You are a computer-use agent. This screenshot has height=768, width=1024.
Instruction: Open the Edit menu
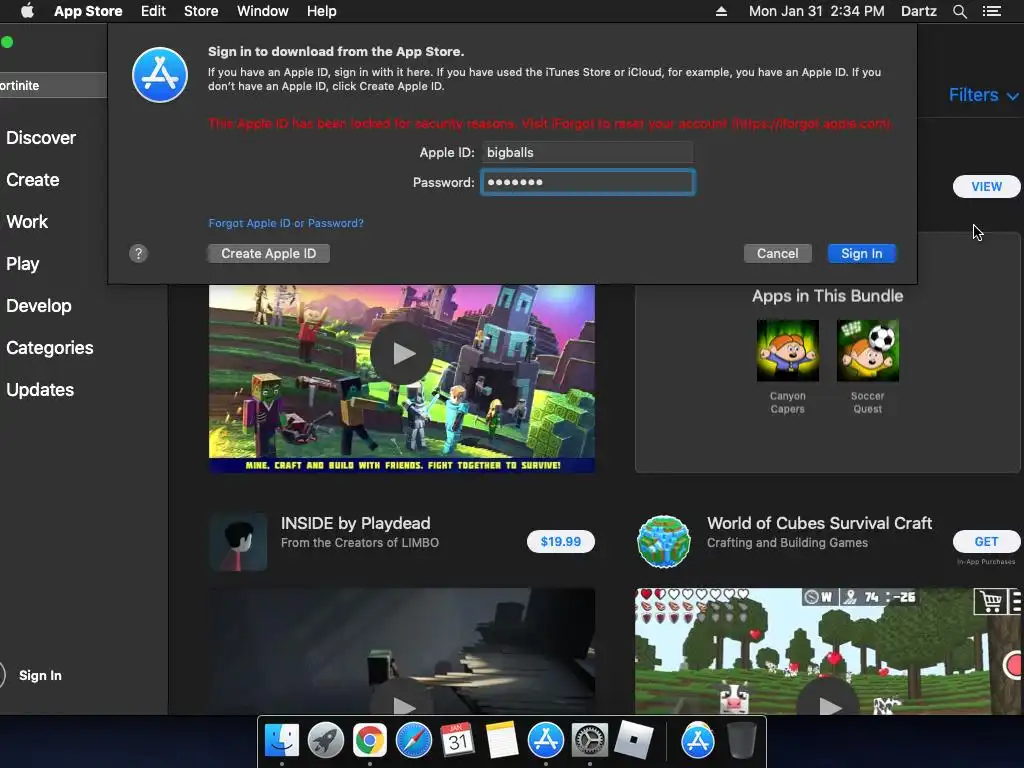coord(153,11)
